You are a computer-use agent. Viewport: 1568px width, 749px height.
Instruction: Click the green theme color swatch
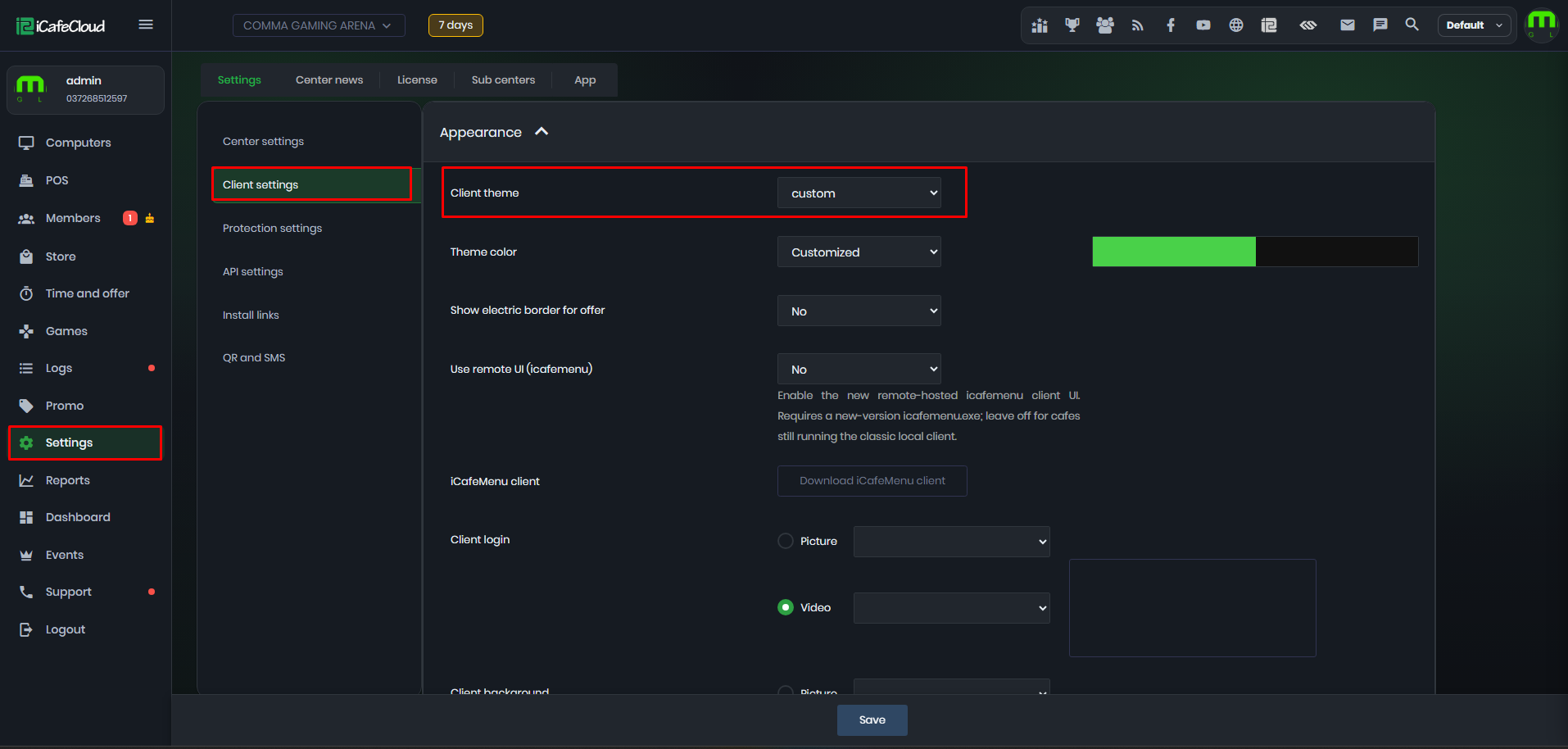(x=1174, y=252)
